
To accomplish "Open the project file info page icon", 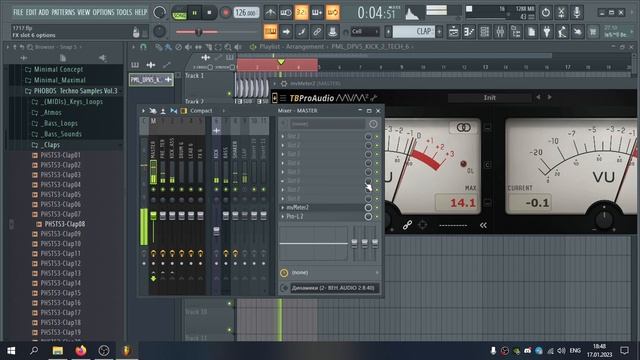I will (x=531, y=31).
